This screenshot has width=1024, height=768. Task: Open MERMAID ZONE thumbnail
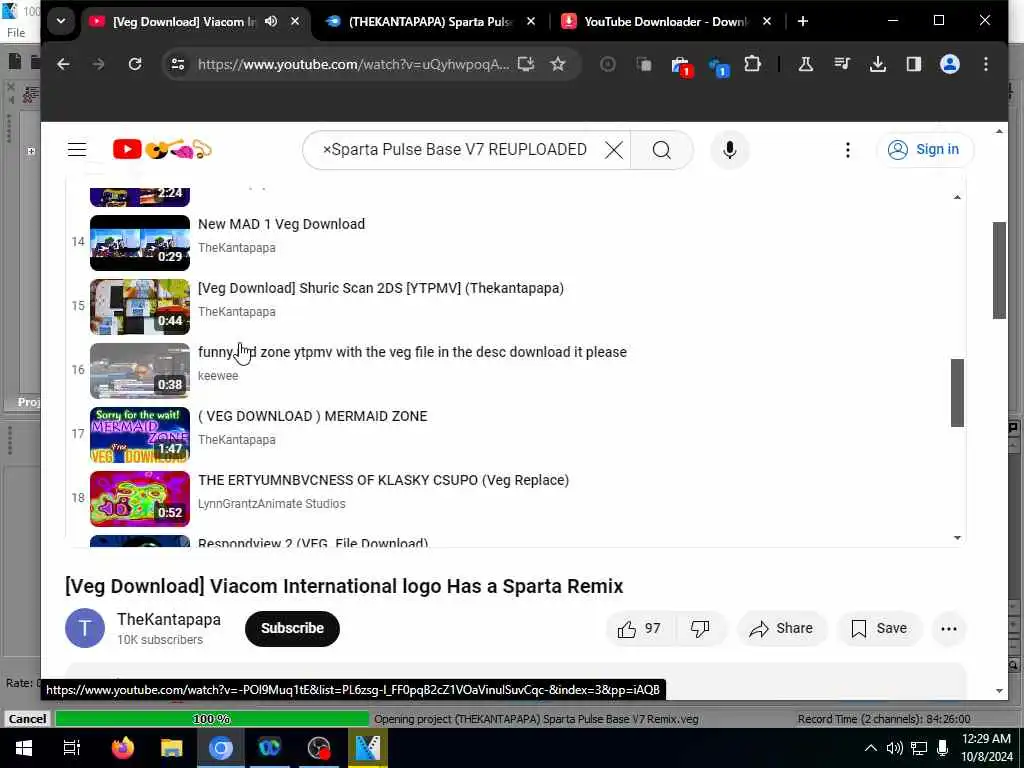coord(140,434)
